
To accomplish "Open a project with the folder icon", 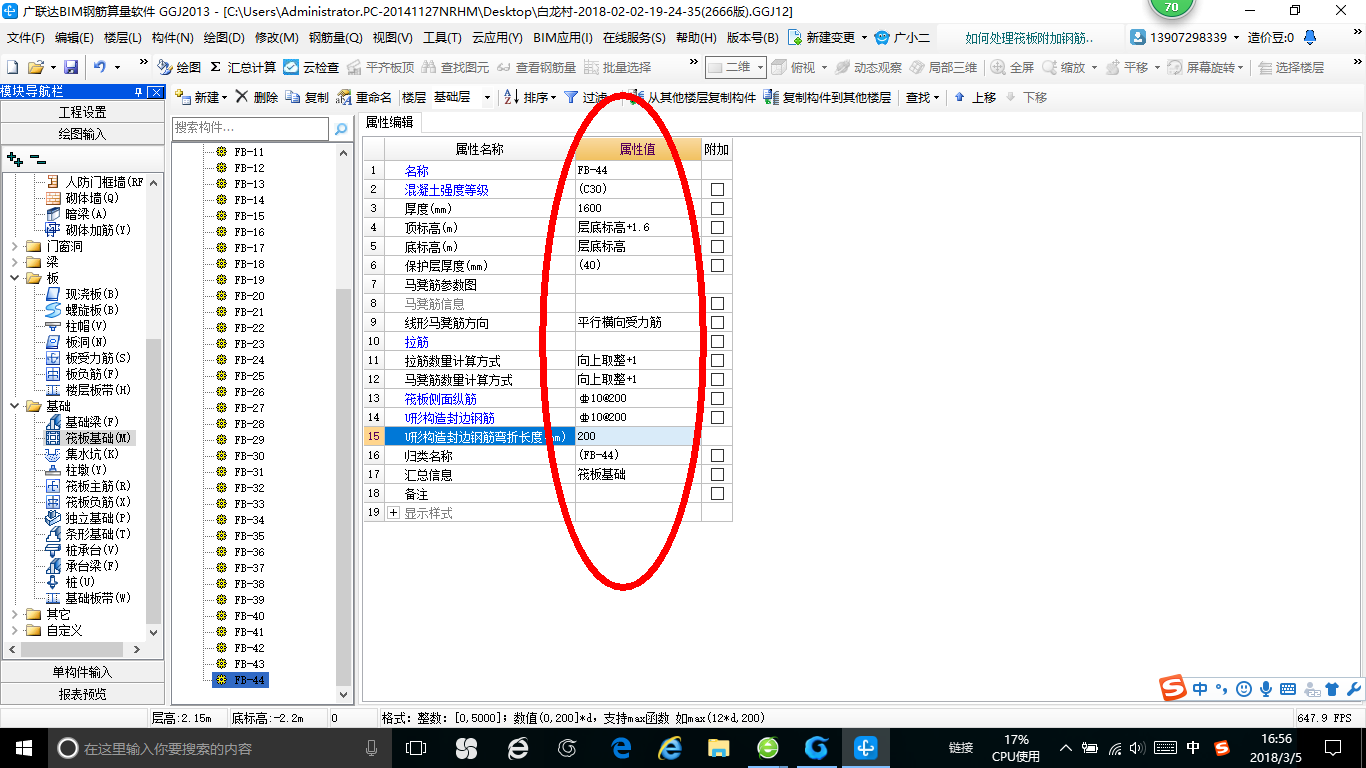I will tap(35, 67).
